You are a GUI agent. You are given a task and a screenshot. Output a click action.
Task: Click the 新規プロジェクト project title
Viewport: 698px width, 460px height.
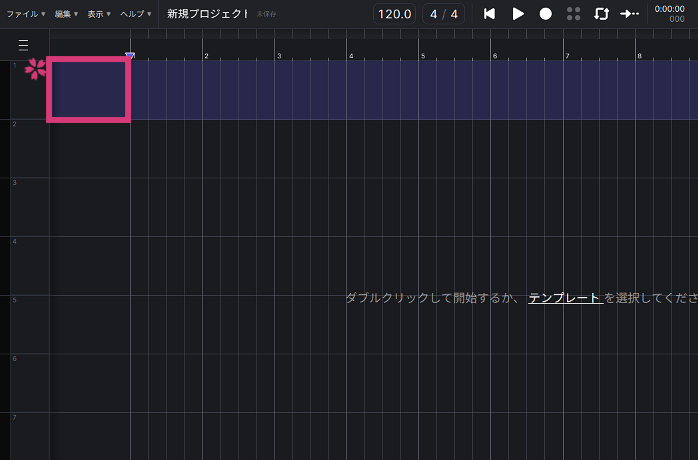click(207, 14)
